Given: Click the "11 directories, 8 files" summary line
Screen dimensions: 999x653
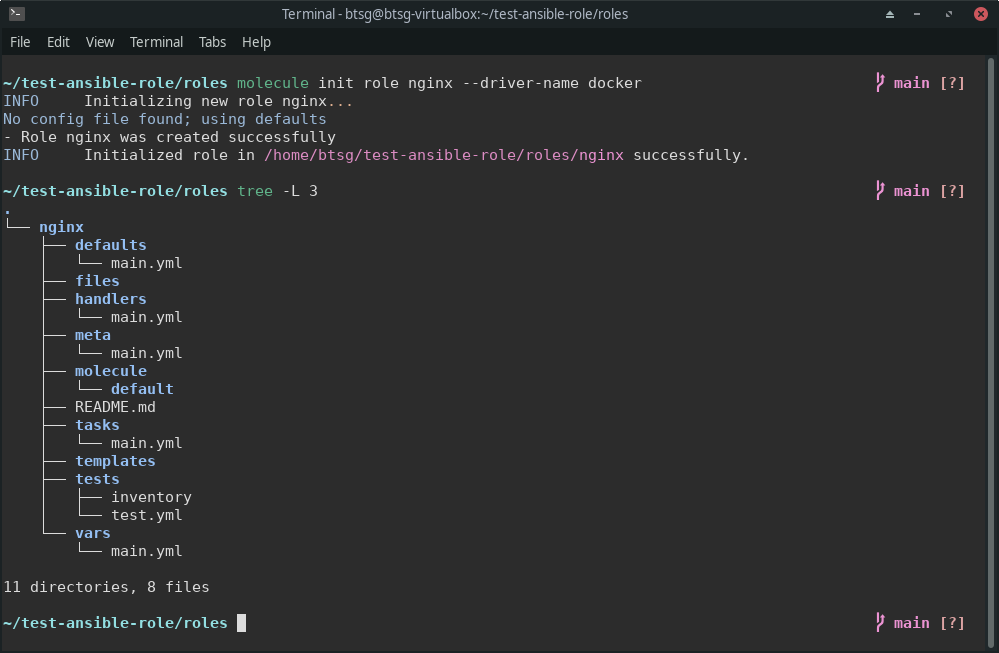Looking at the screenshot, I should pos(107,587).
